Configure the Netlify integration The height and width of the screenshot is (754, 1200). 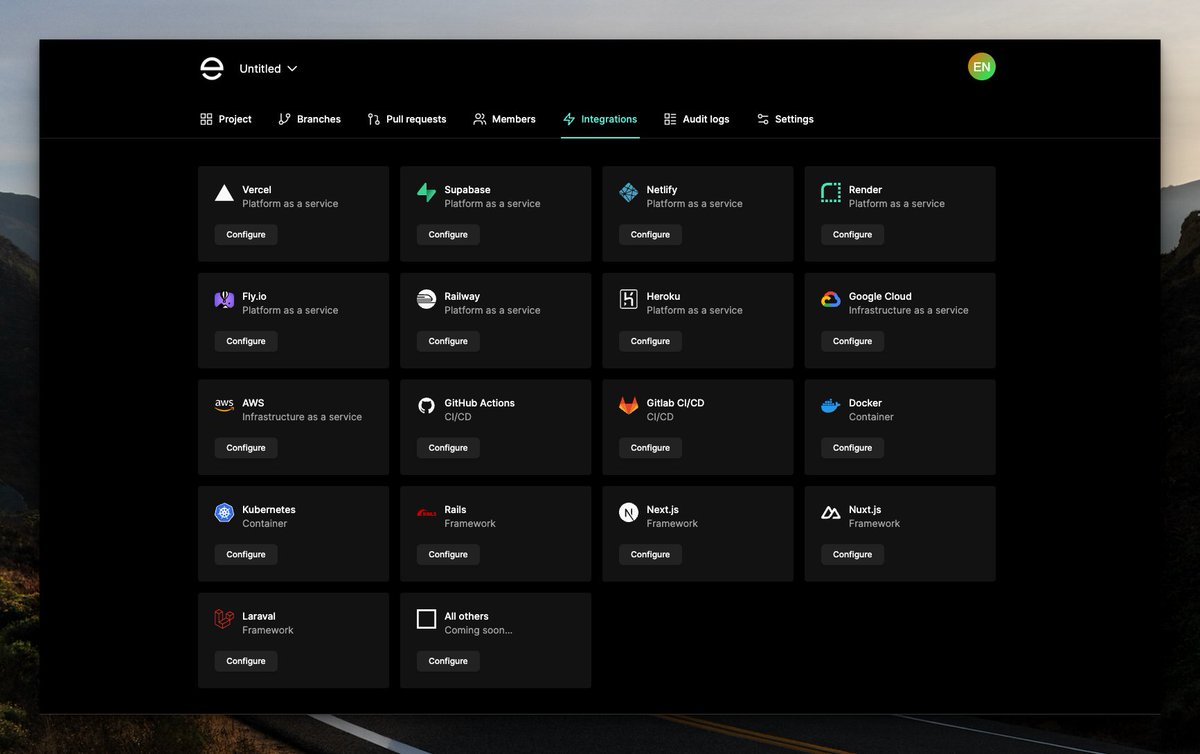point(650,235)
